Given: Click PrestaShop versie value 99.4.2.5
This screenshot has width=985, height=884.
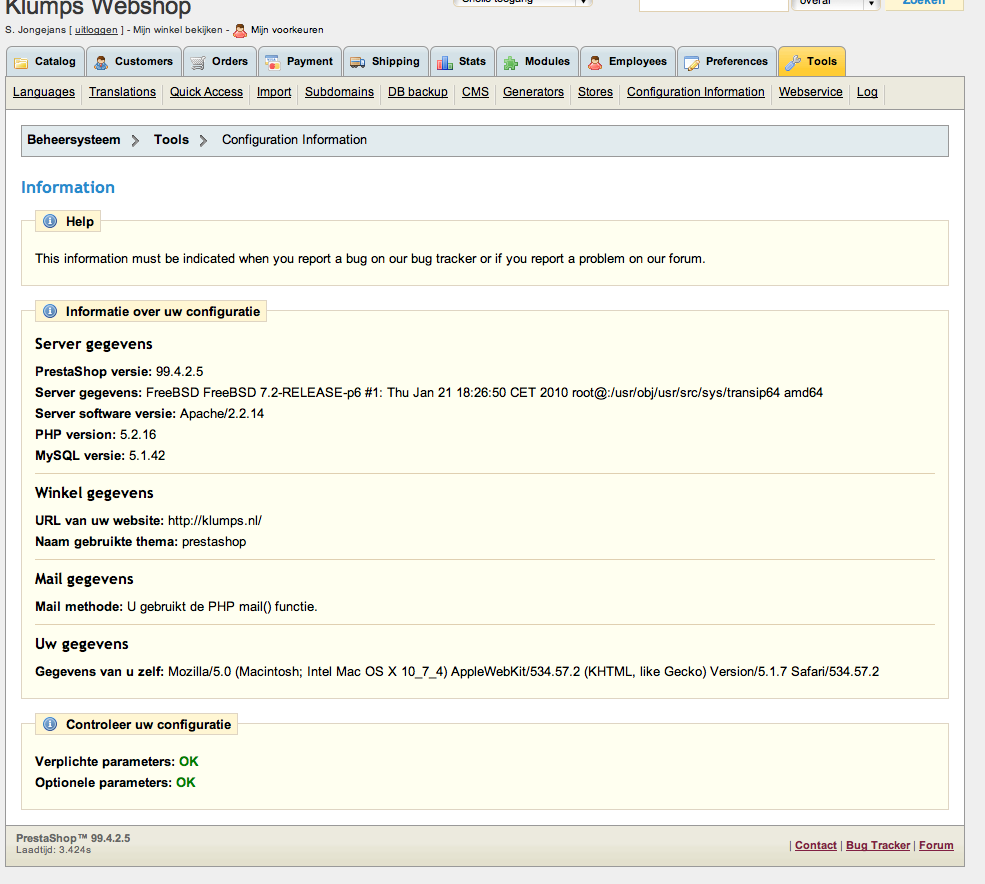Looking at the screenshot, I should point(180,371).
